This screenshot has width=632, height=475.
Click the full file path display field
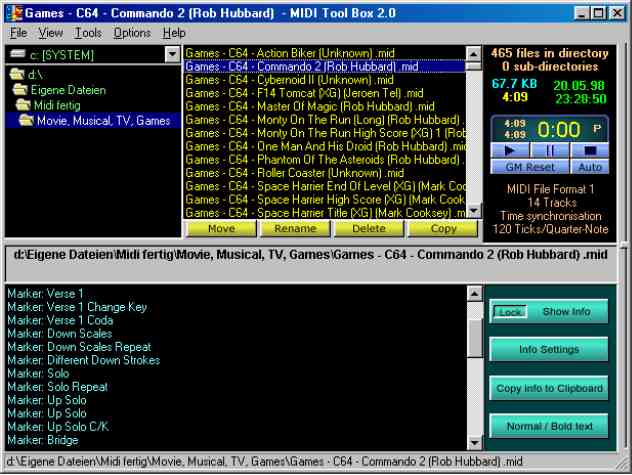tap(310, 263)
